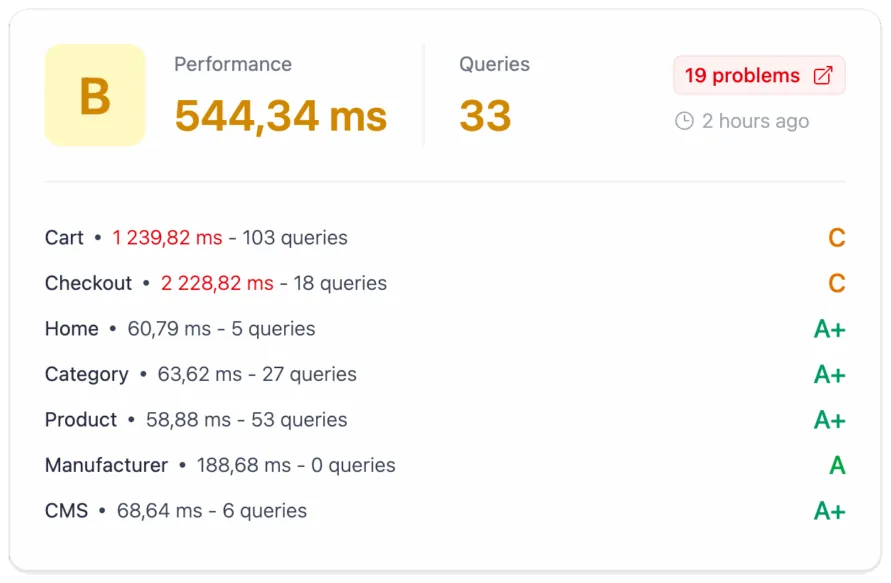Click the clock icon next to 2 hours ago
891x583 pixels.
point(684,121)
